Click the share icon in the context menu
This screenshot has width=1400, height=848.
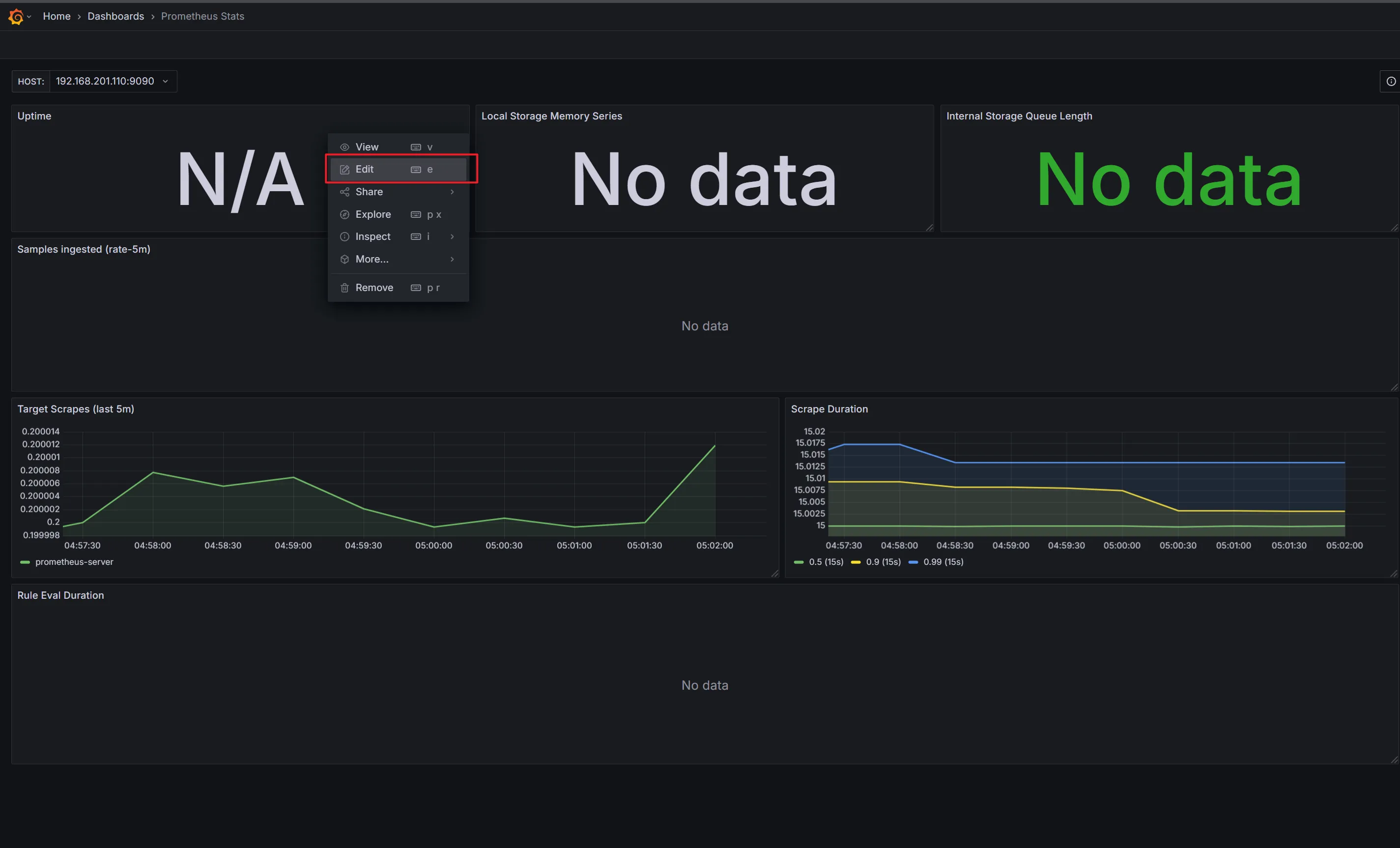click(x=344, y=192)
